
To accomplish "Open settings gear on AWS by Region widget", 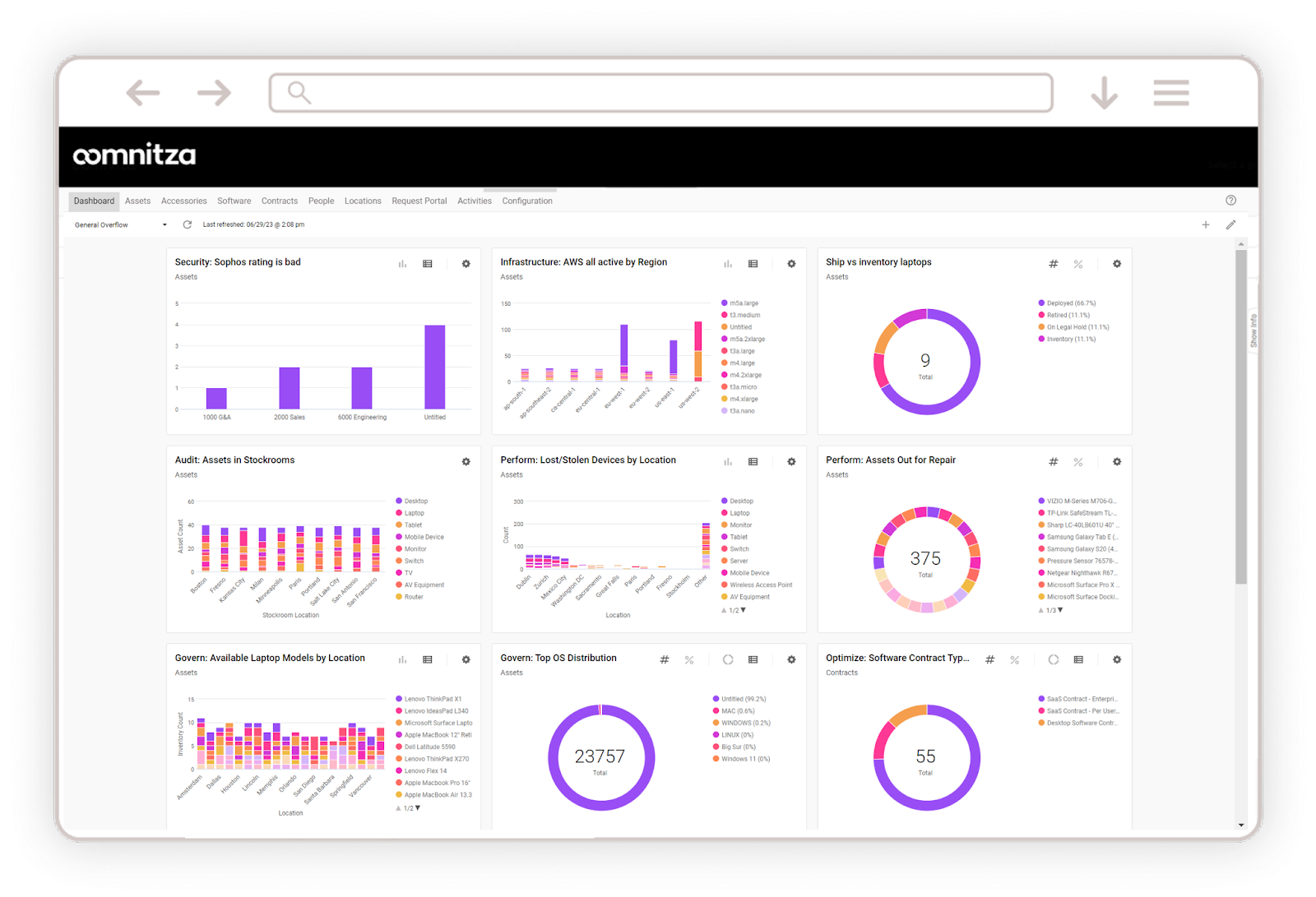I will click(x=791, y=264).
